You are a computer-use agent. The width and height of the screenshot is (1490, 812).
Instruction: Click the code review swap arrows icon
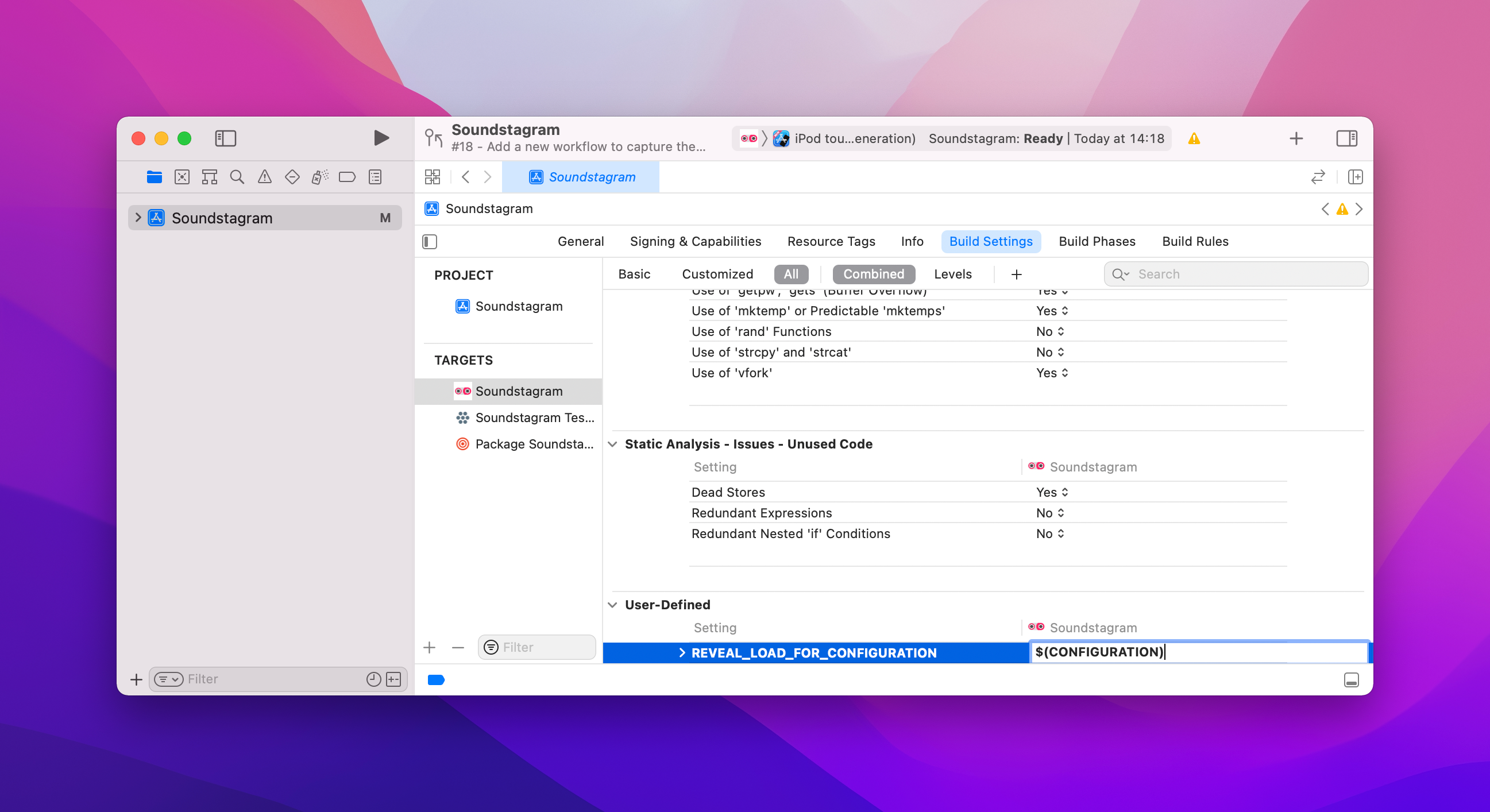pos(1318,177)
